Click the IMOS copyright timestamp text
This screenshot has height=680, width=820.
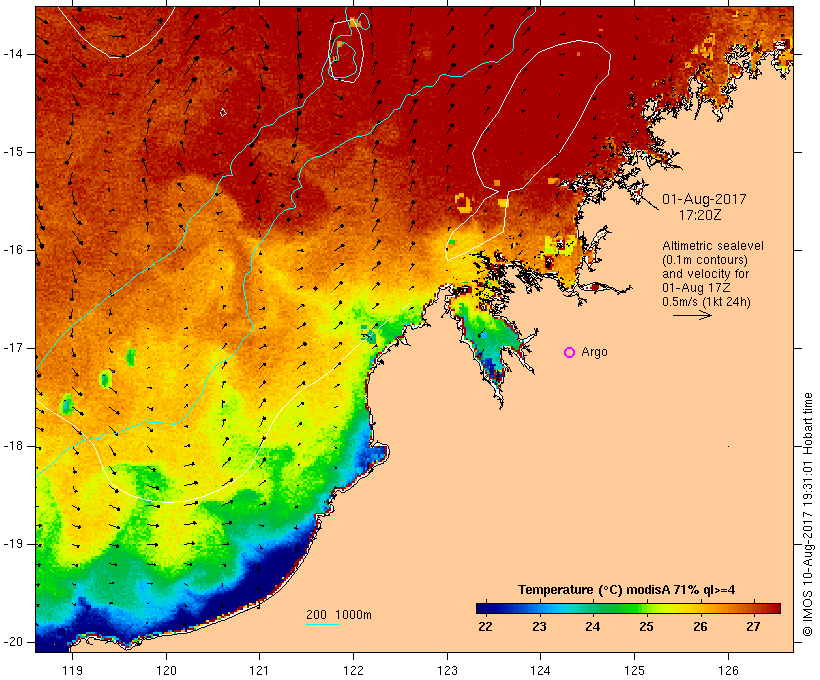pos(808,515)
